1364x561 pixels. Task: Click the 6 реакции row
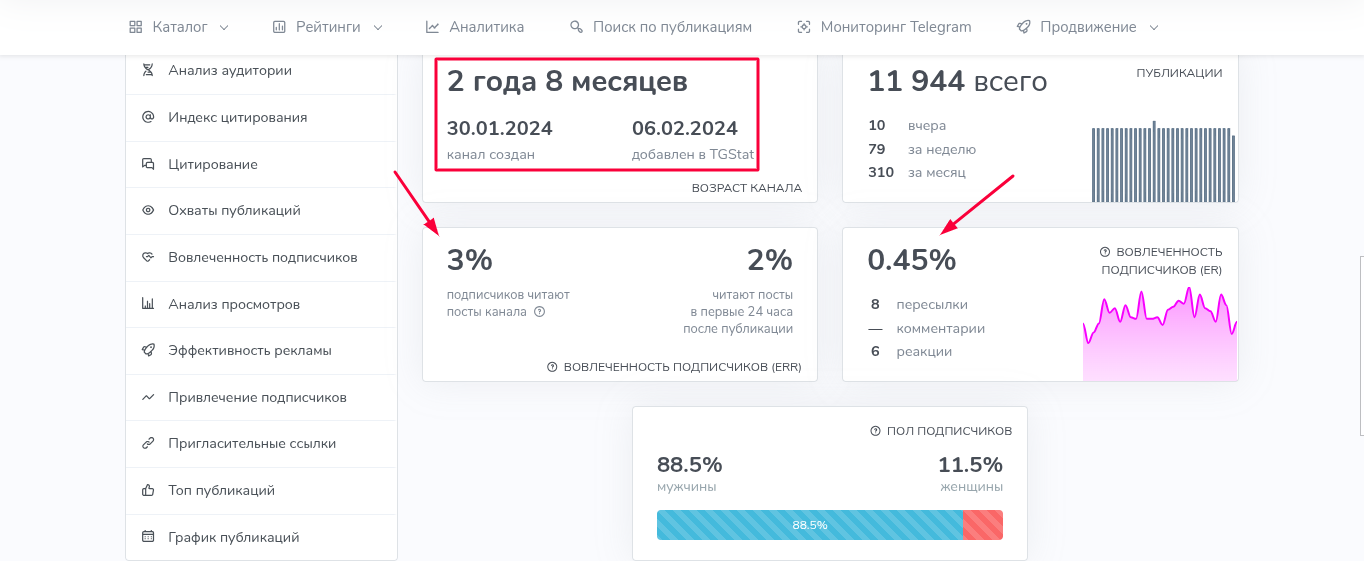(x=910, y=352)
